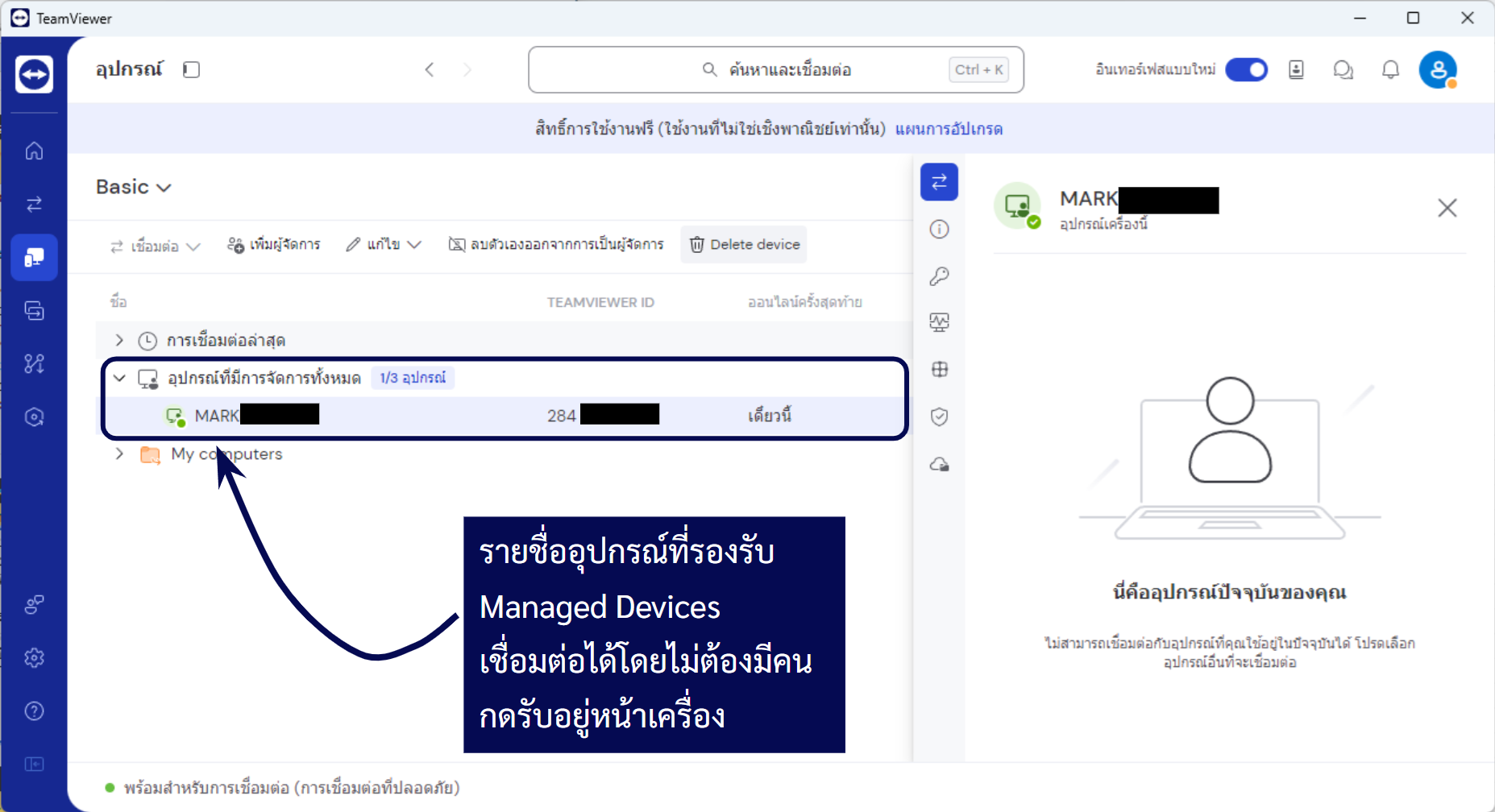
Task: Open the Basic group dropdown
Action: (x=134, y=187)
